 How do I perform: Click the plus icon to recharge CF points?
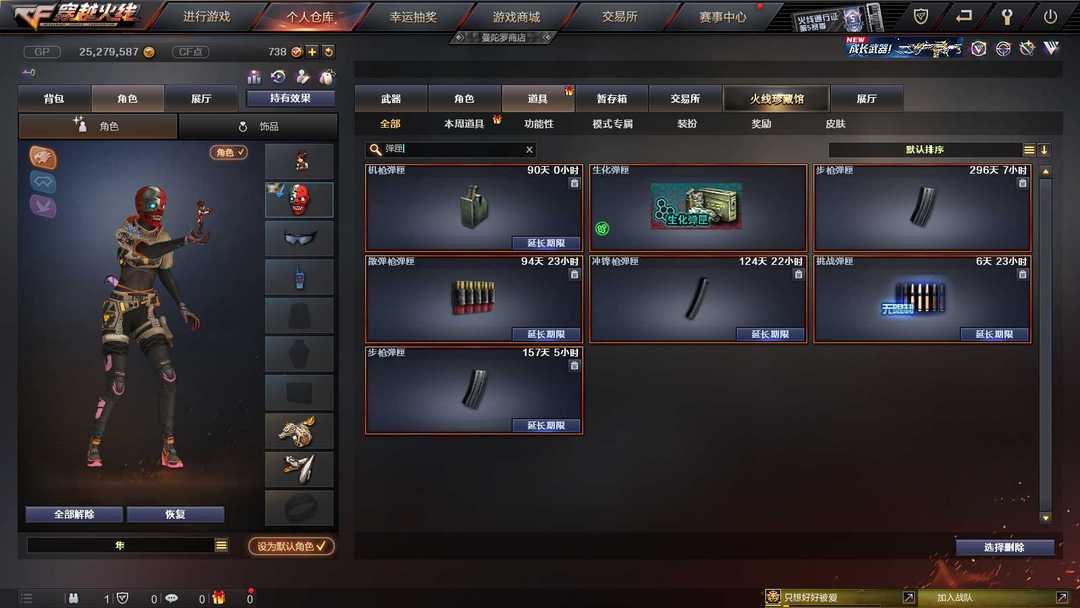[x=312, y=52]
